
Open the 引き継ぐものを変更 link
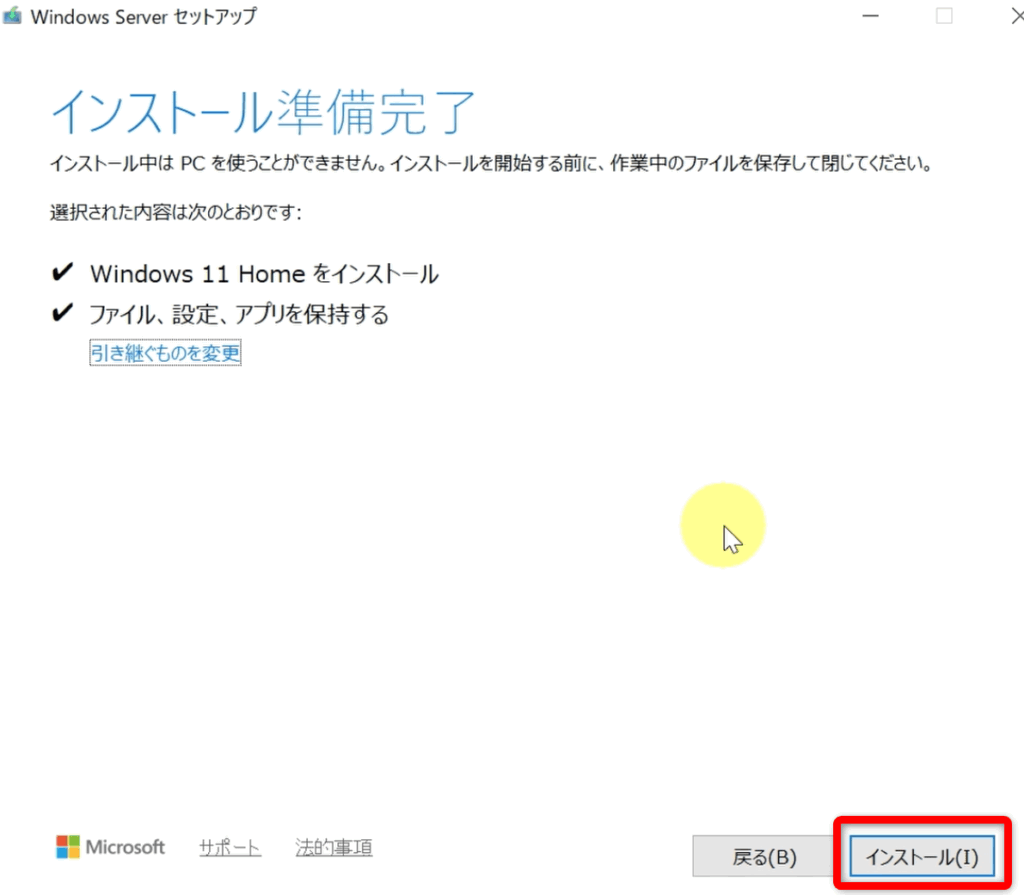coord(165,353)
